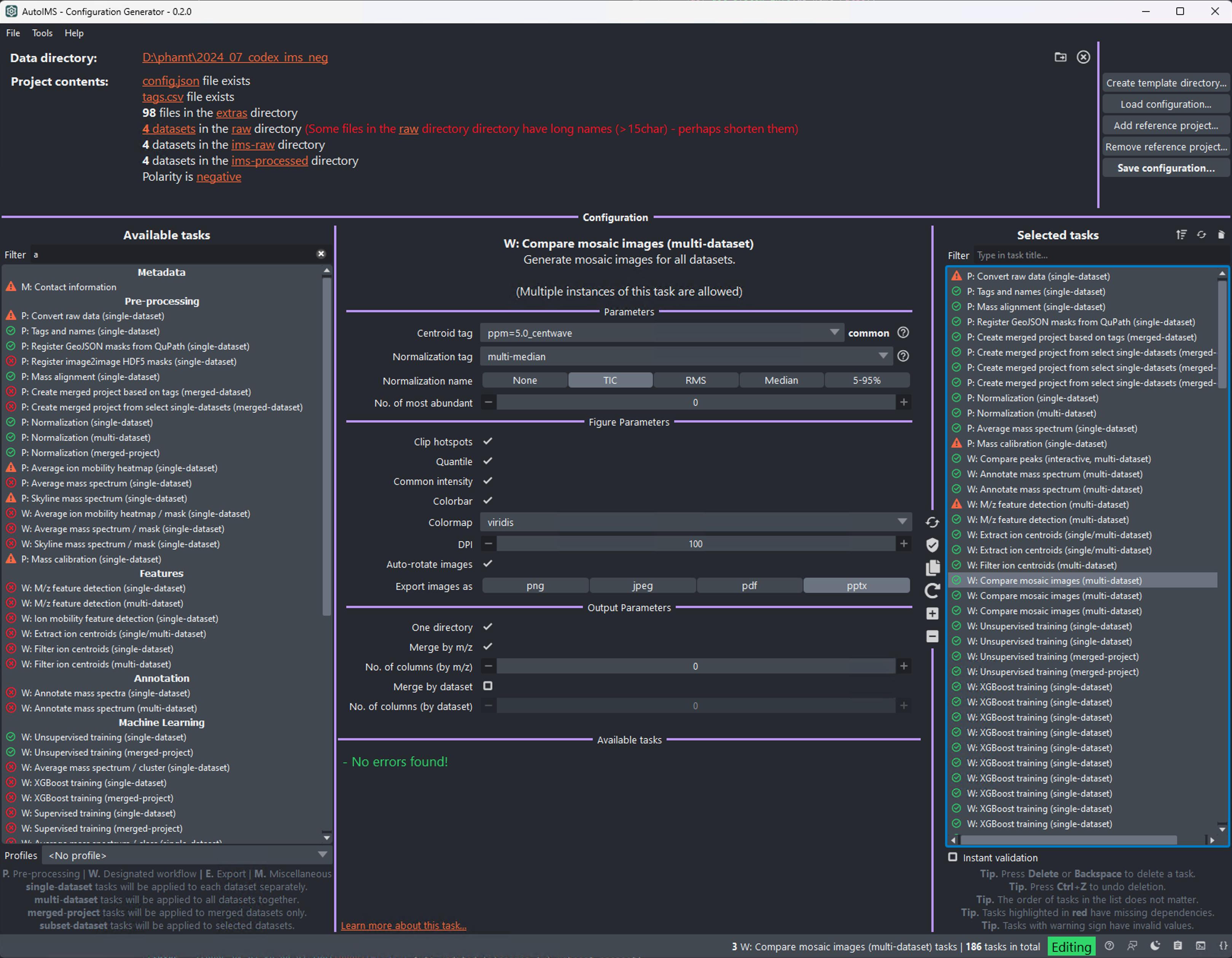This screenshot has width=1232, height=958.
Task: Expand the Centroid tag dropdown
Action: 661,333
